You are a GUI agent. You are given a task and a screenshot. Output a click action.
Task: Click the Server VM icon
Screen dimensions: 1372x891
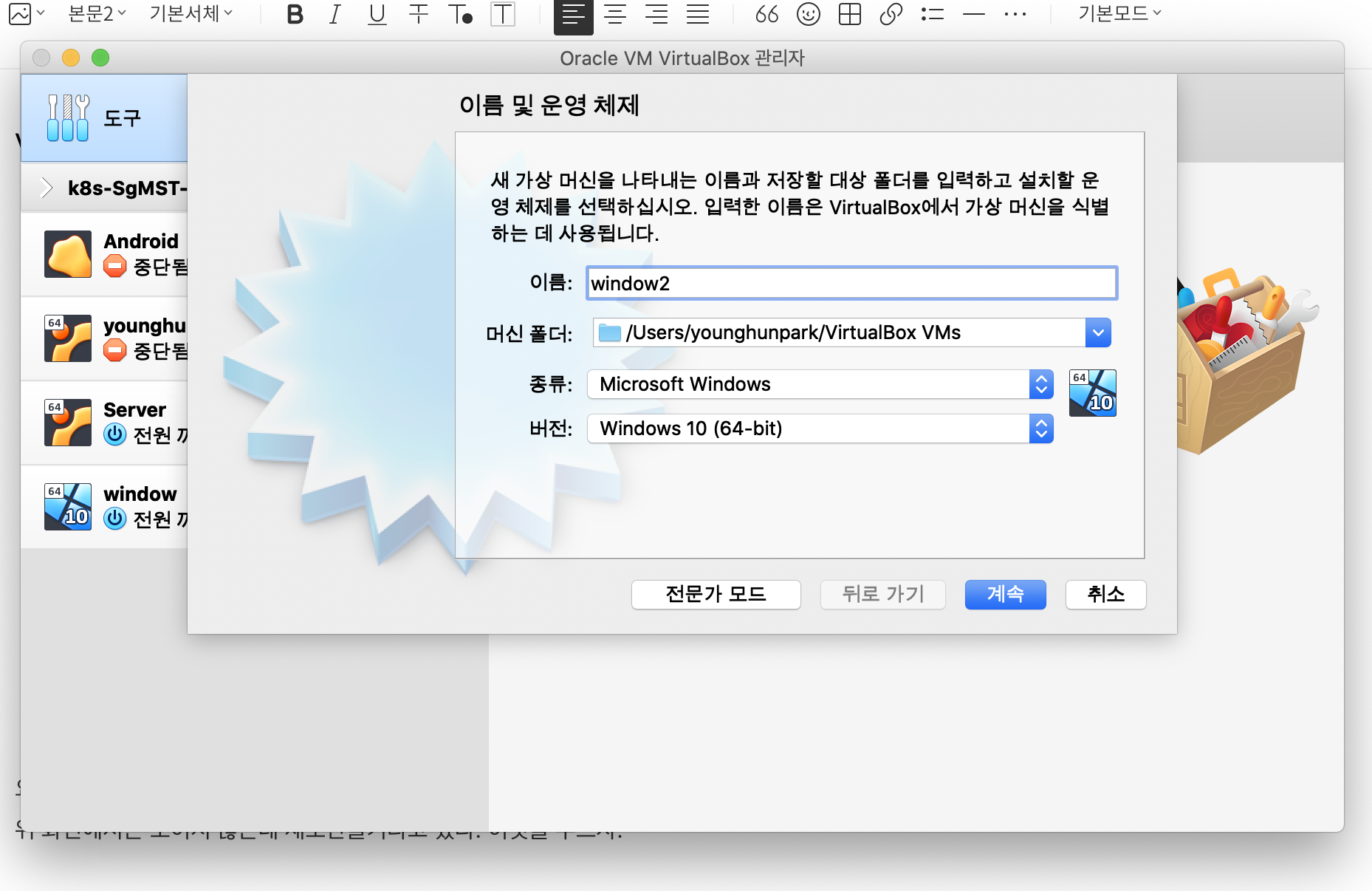tap(68, 423)
